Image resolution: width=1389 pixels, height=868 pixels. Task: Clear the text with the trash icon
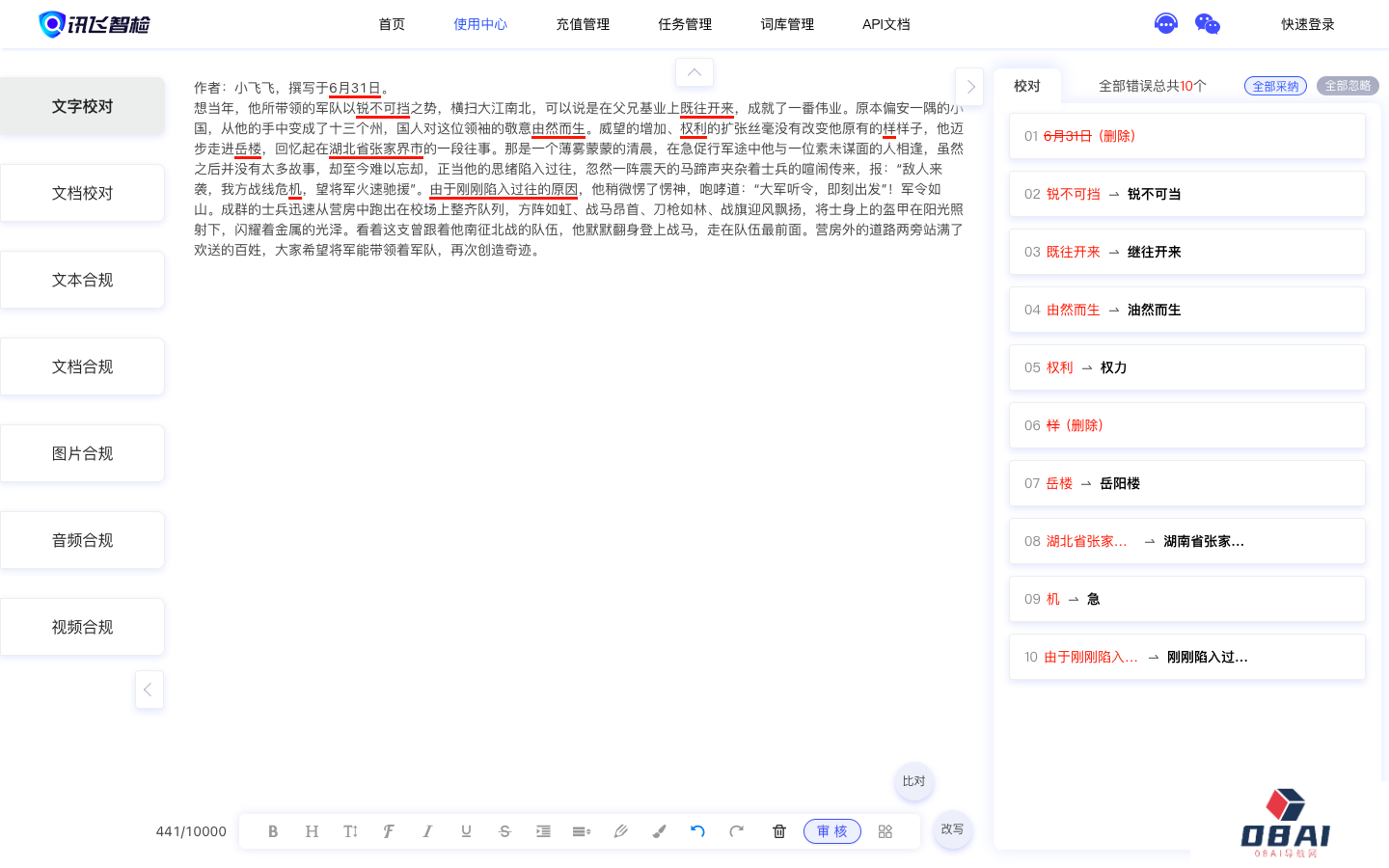coord(779,831)
